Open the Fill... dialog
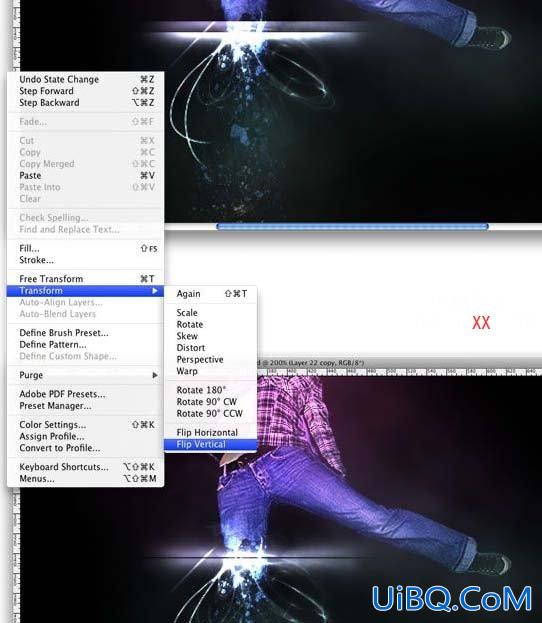 tap(85, 249)
